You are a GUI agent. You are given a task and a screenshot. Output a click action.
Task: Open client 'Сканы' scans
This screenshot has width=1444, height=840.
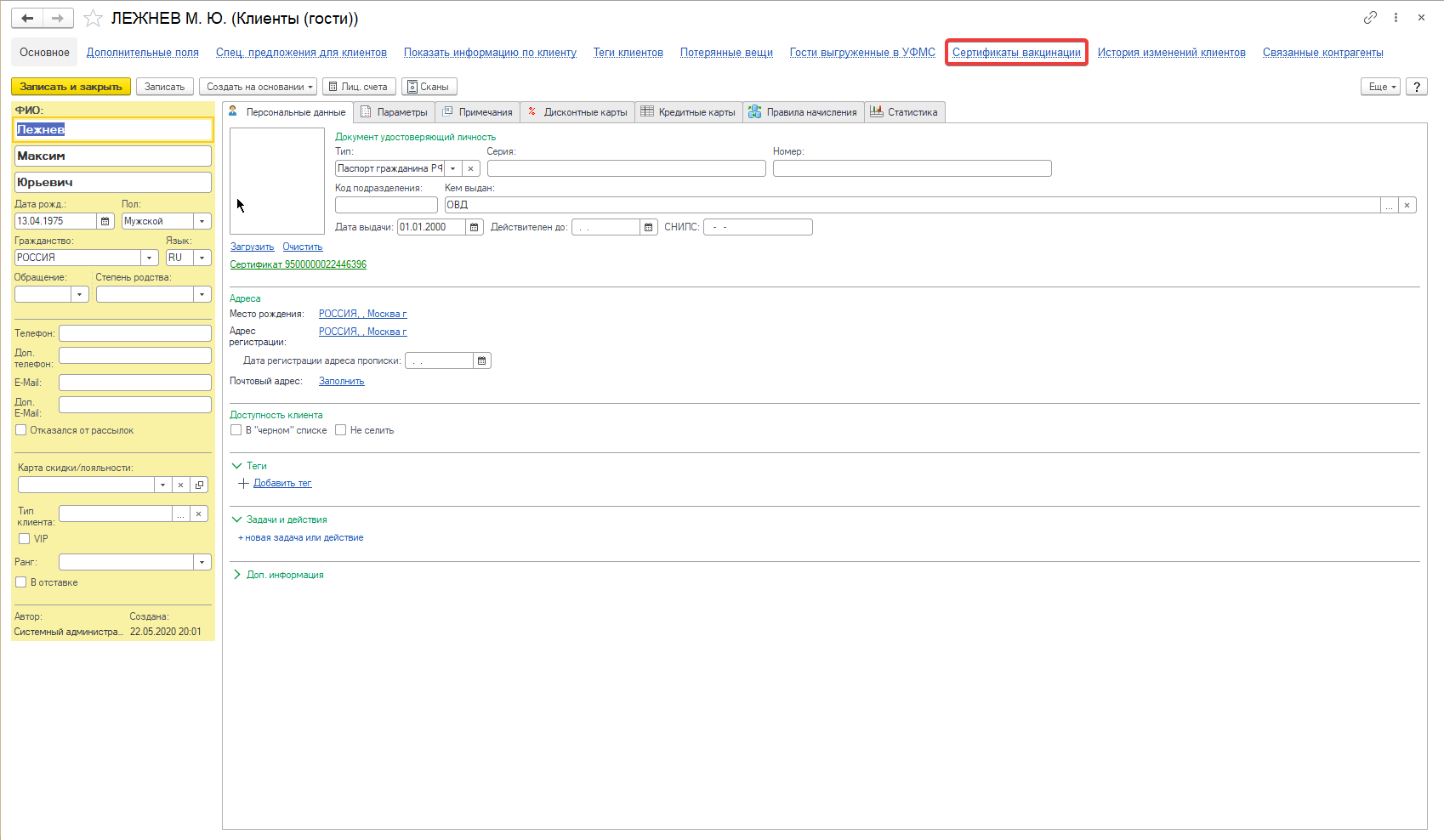point(429,87)
